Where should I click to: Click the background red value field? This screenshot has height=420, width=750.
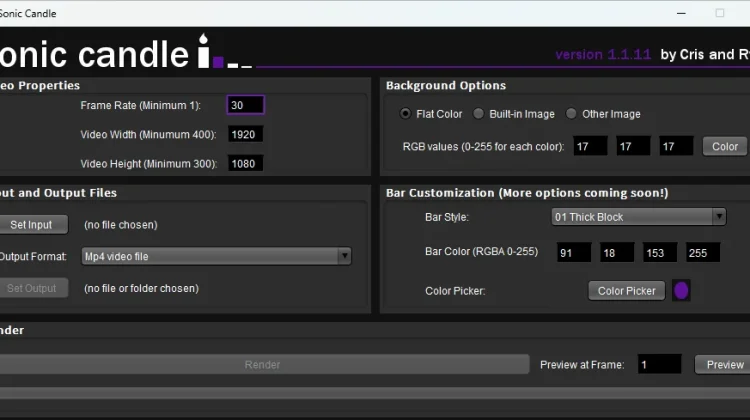[590, 146]
